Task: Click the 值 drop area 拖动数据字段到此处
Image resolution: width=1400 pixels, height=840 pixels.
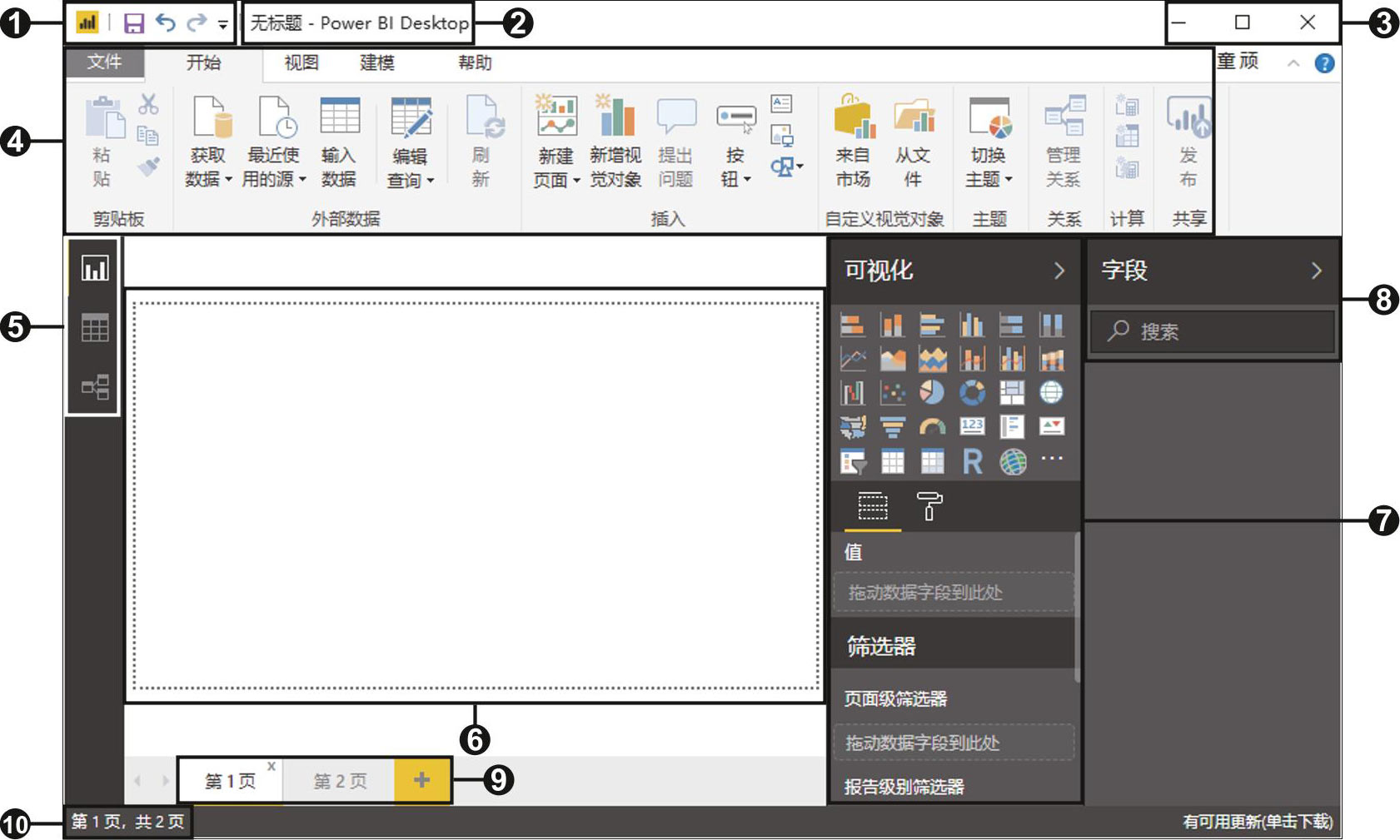Action: [954, 593]
